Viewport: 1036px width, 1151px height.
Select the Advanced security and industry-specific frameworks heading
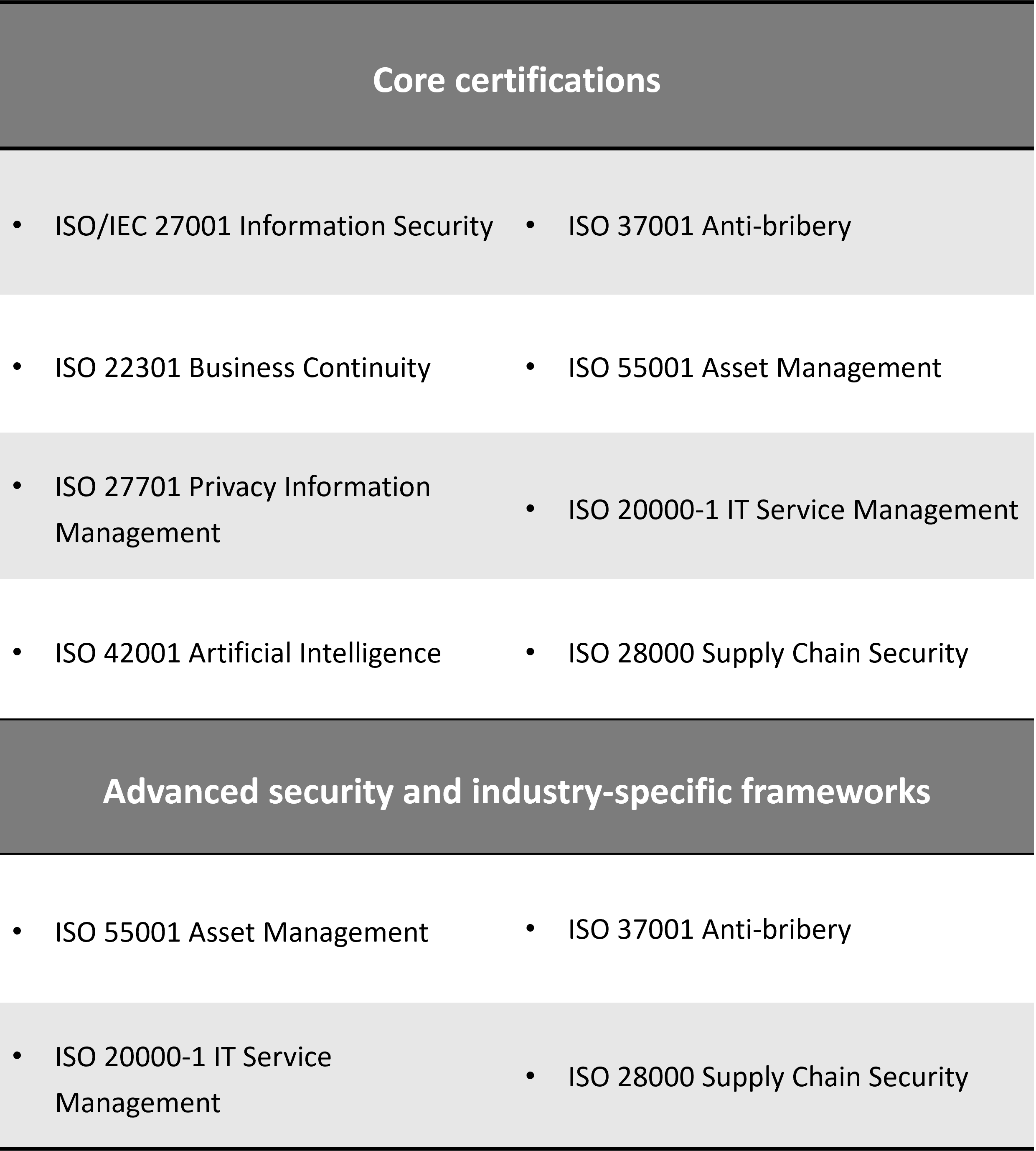(x=517, y=792)
